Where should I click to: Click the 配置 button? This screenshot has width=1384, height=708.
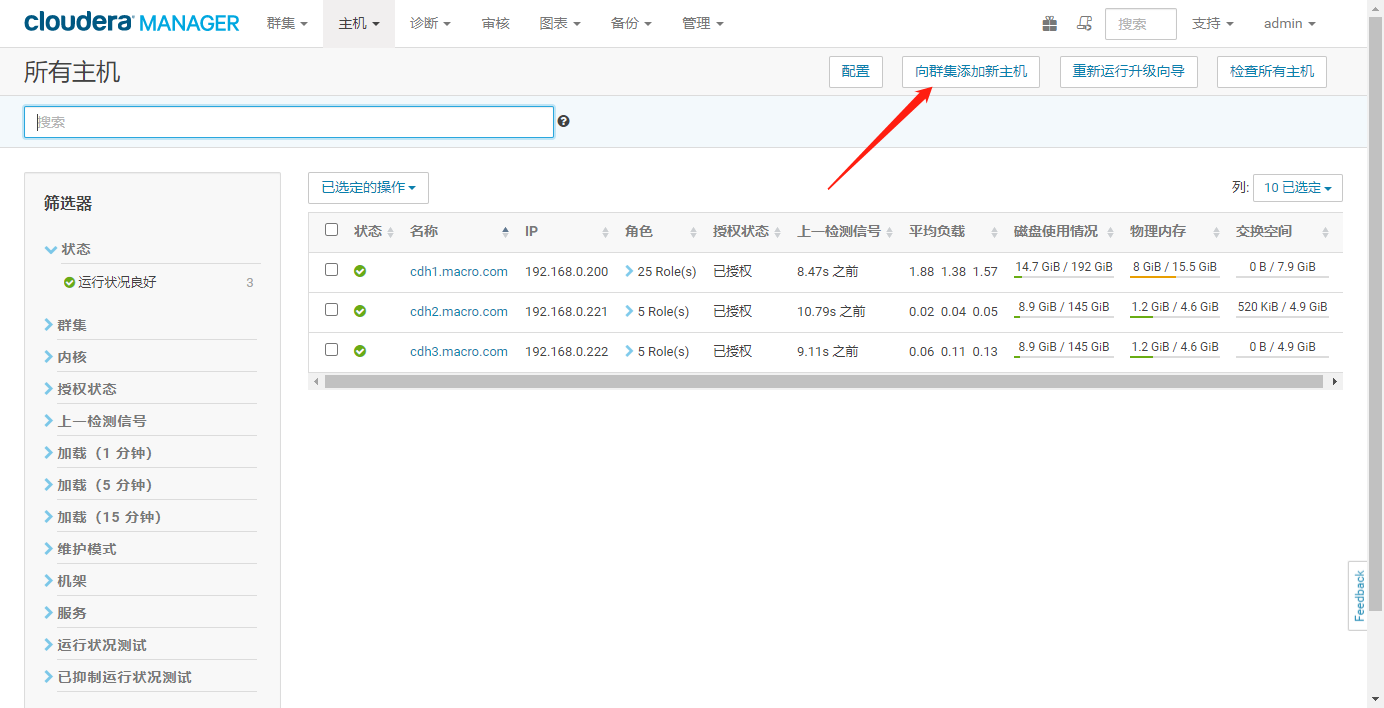[856, 71]
